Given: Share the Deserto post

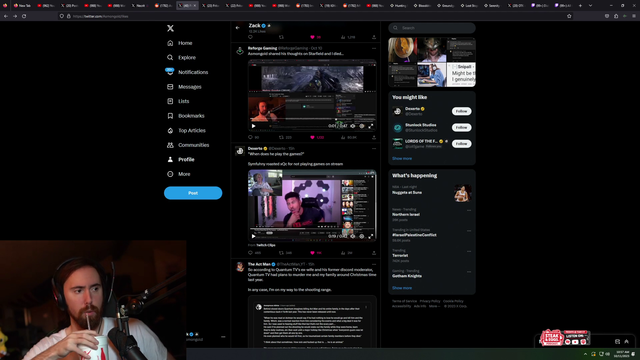Looking at the screenshot, I should click(x=373, y=253).
